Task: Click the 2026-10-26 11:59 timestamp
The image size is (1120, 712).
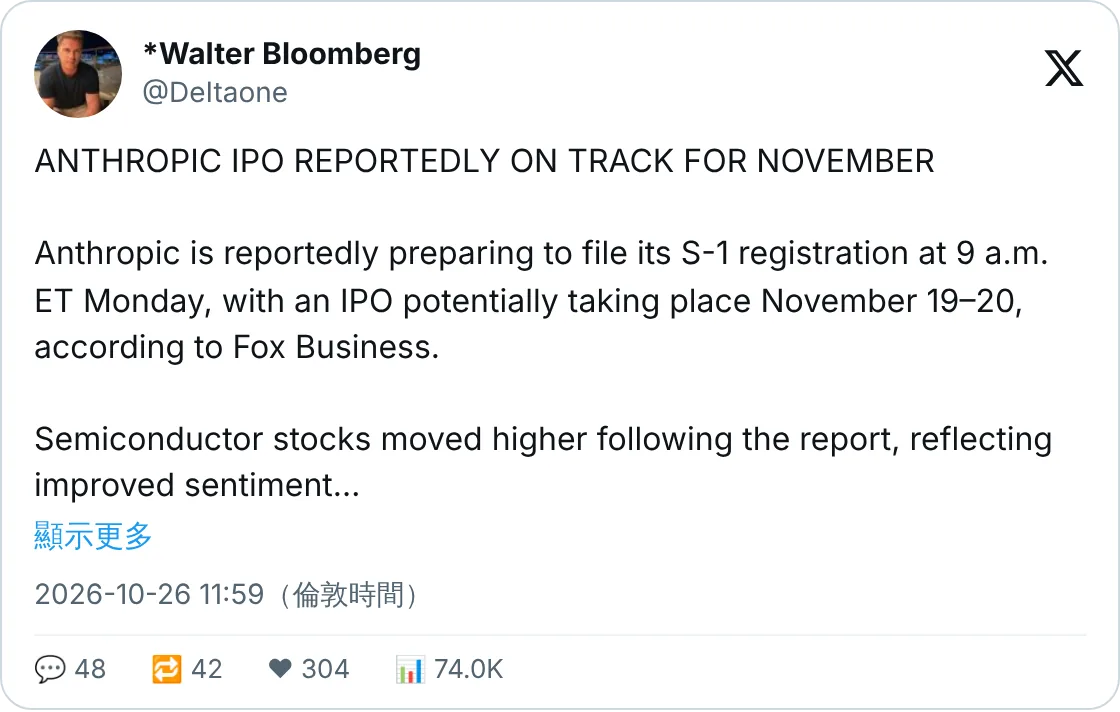Action: point(149,594)
